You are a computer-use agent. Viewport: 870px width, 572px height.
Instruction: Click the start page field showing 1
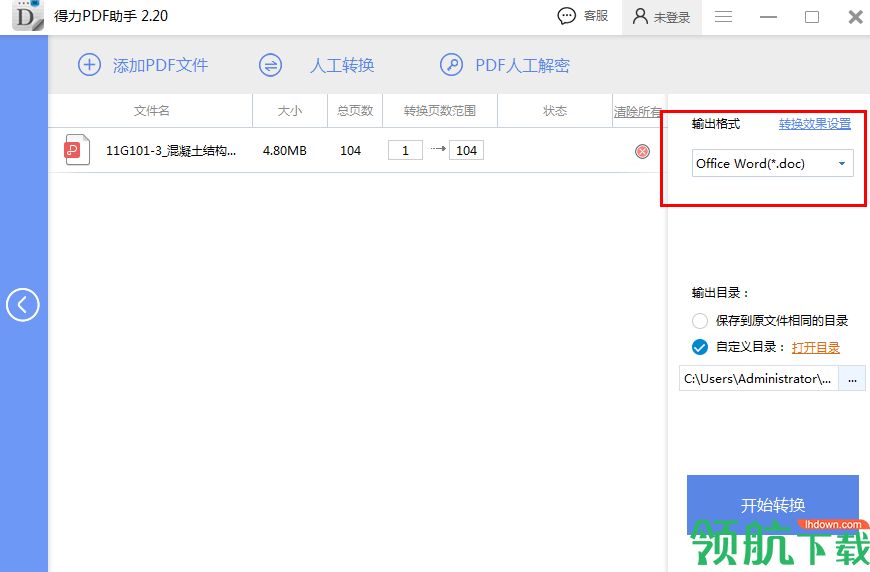pos(405,150)
